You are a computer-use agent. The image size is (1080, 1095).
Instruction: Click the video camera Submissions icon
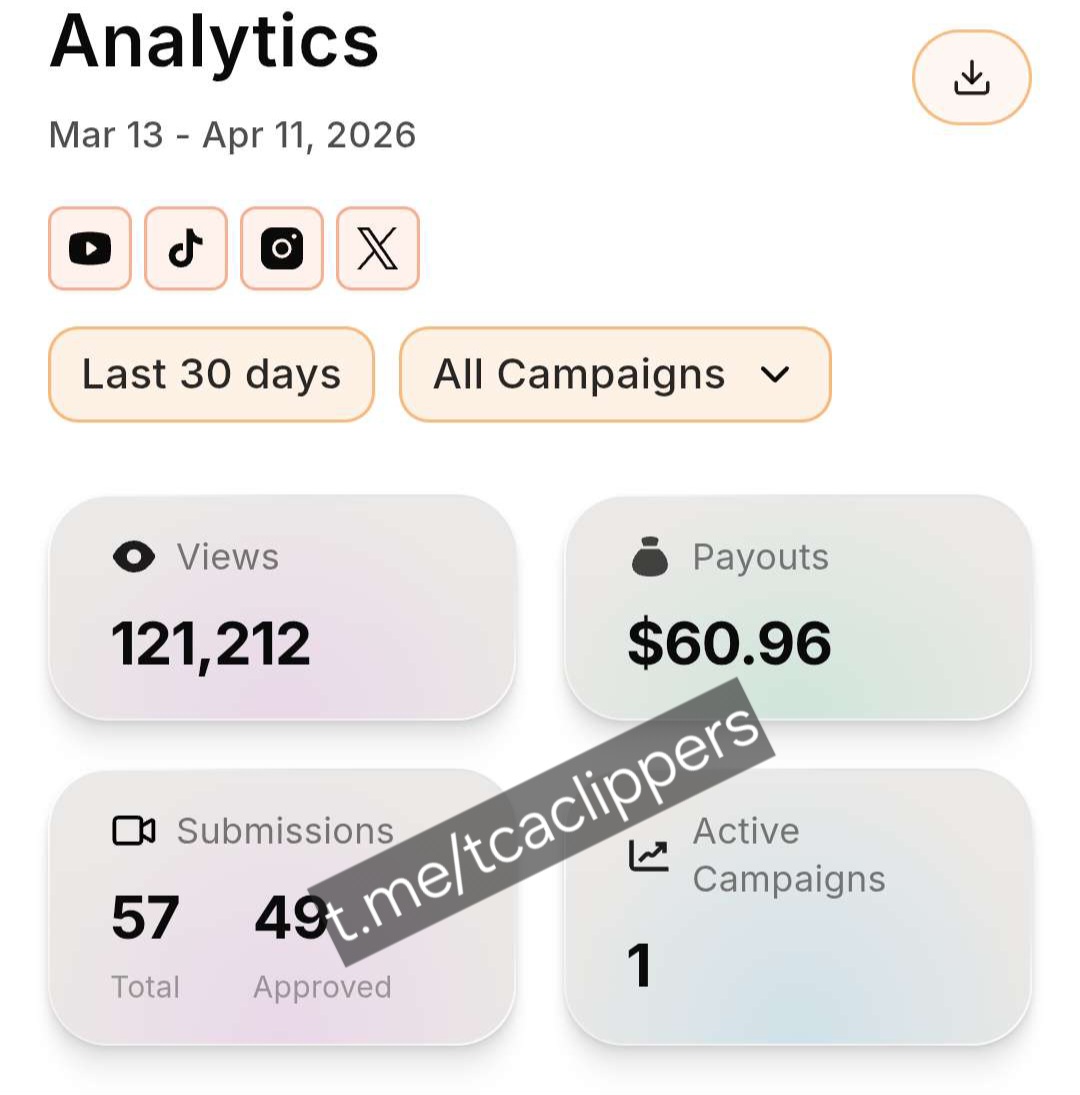(134, 831)
